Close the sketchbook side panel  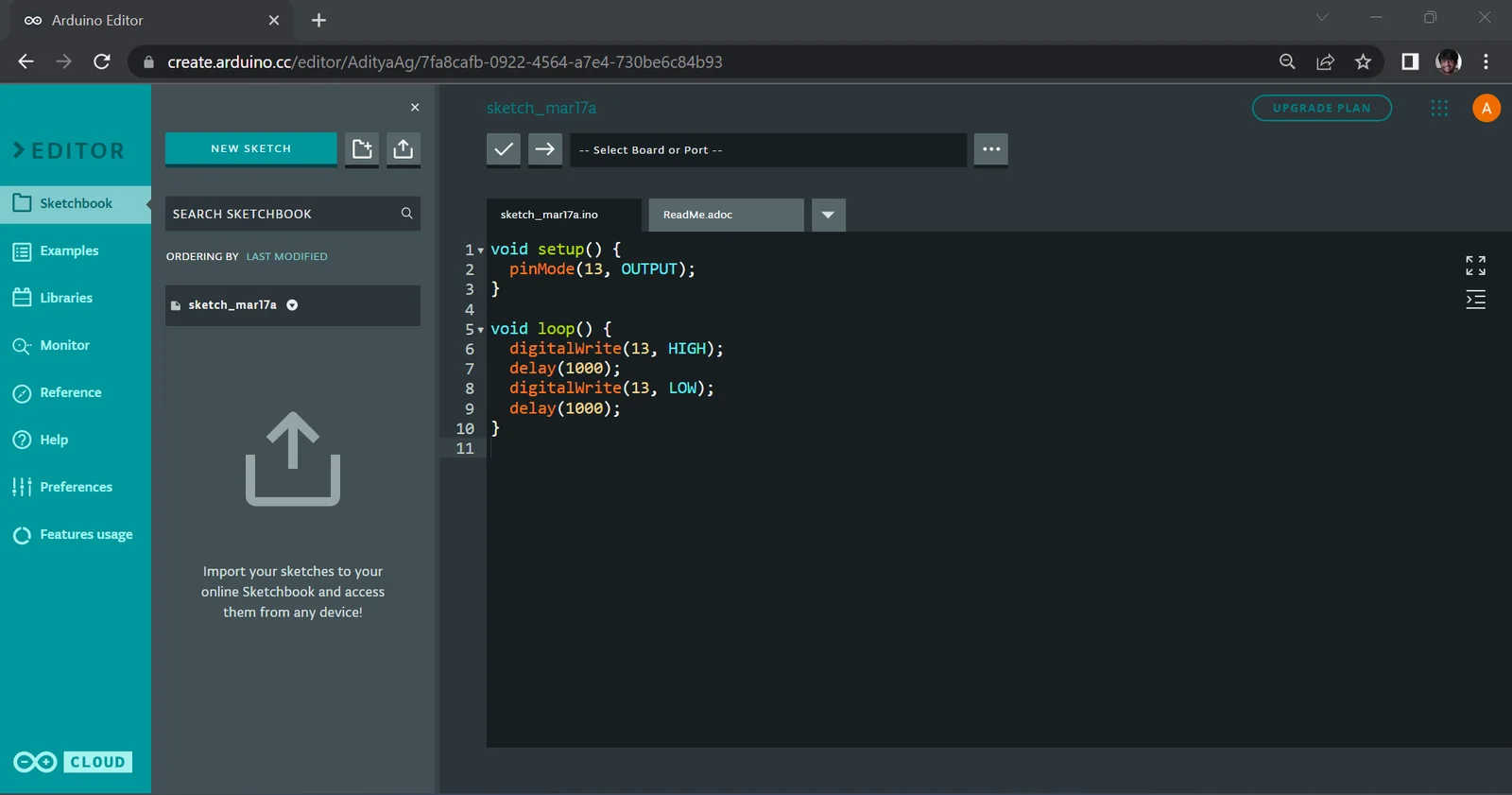[415, 108]
